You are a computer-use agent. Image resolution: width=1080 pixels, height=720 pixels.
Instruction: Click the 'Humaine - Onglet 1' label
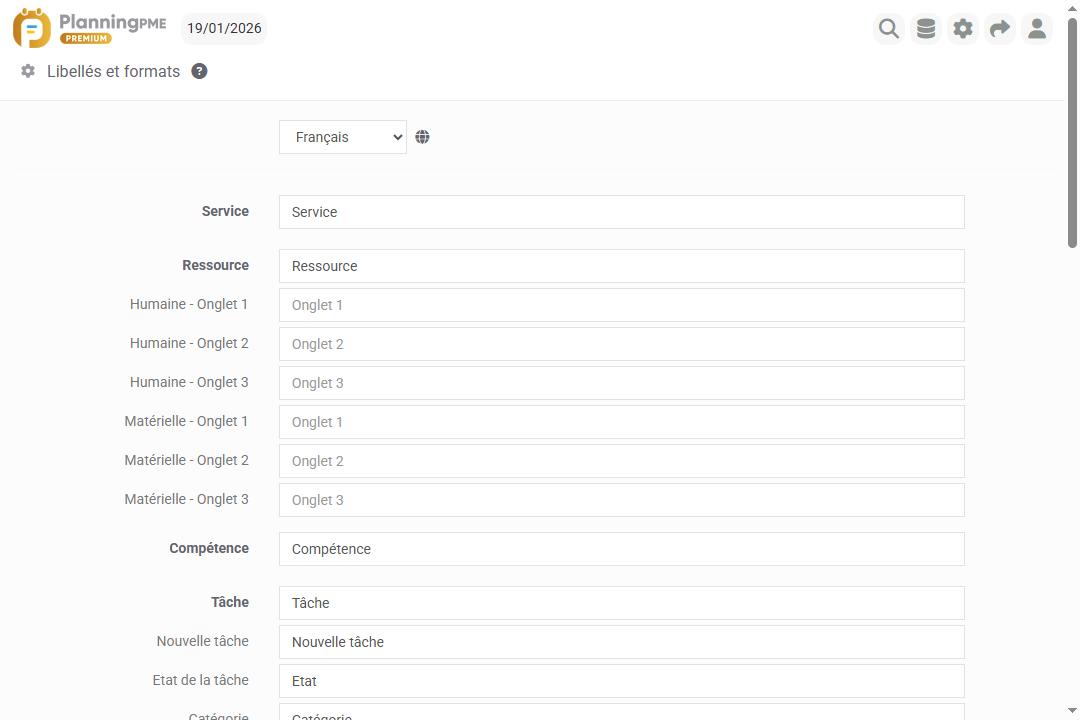tap(189, 304)
